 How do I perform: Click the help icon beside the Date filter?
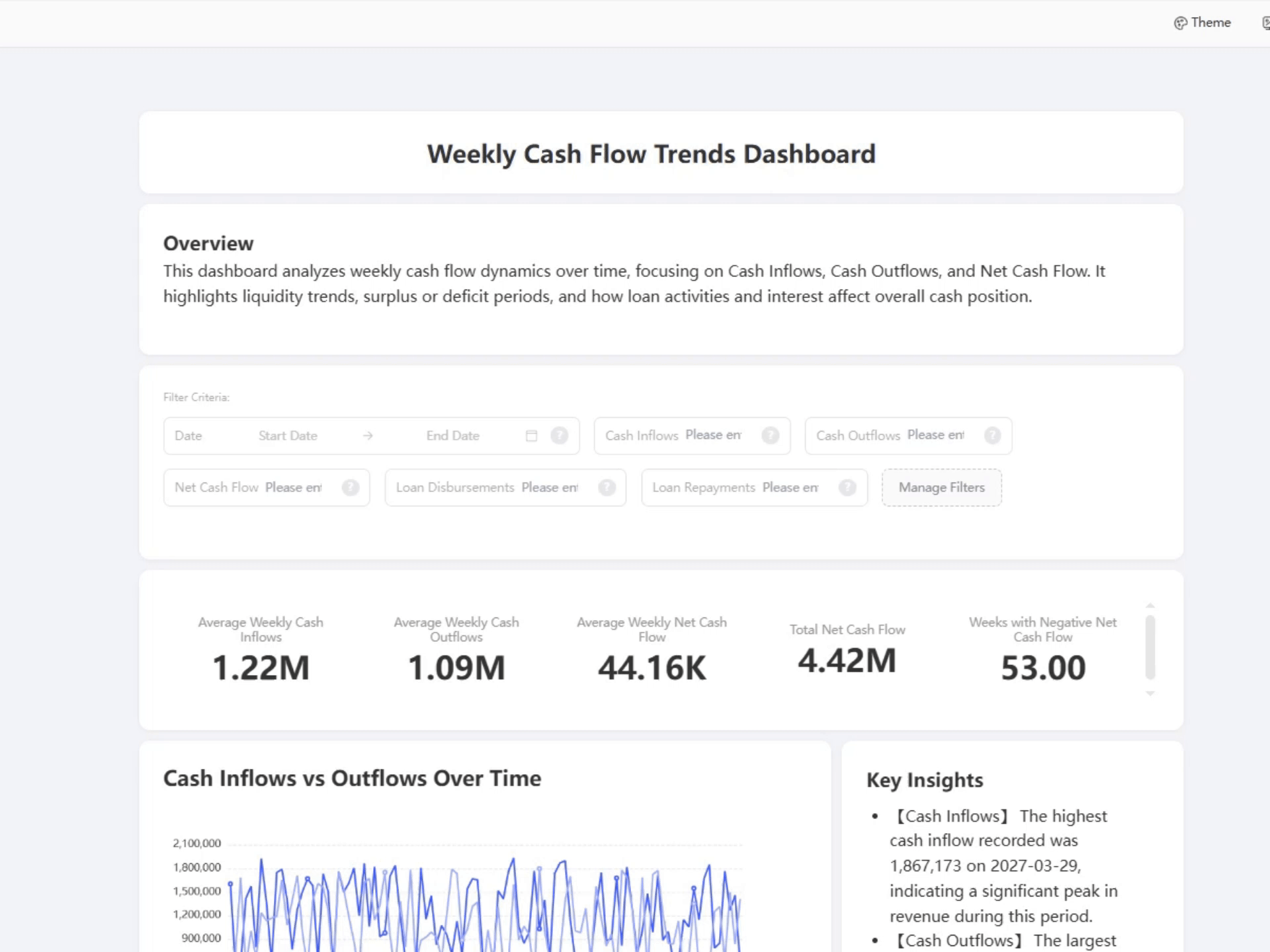pyautogui.click(x=560, y=436)
